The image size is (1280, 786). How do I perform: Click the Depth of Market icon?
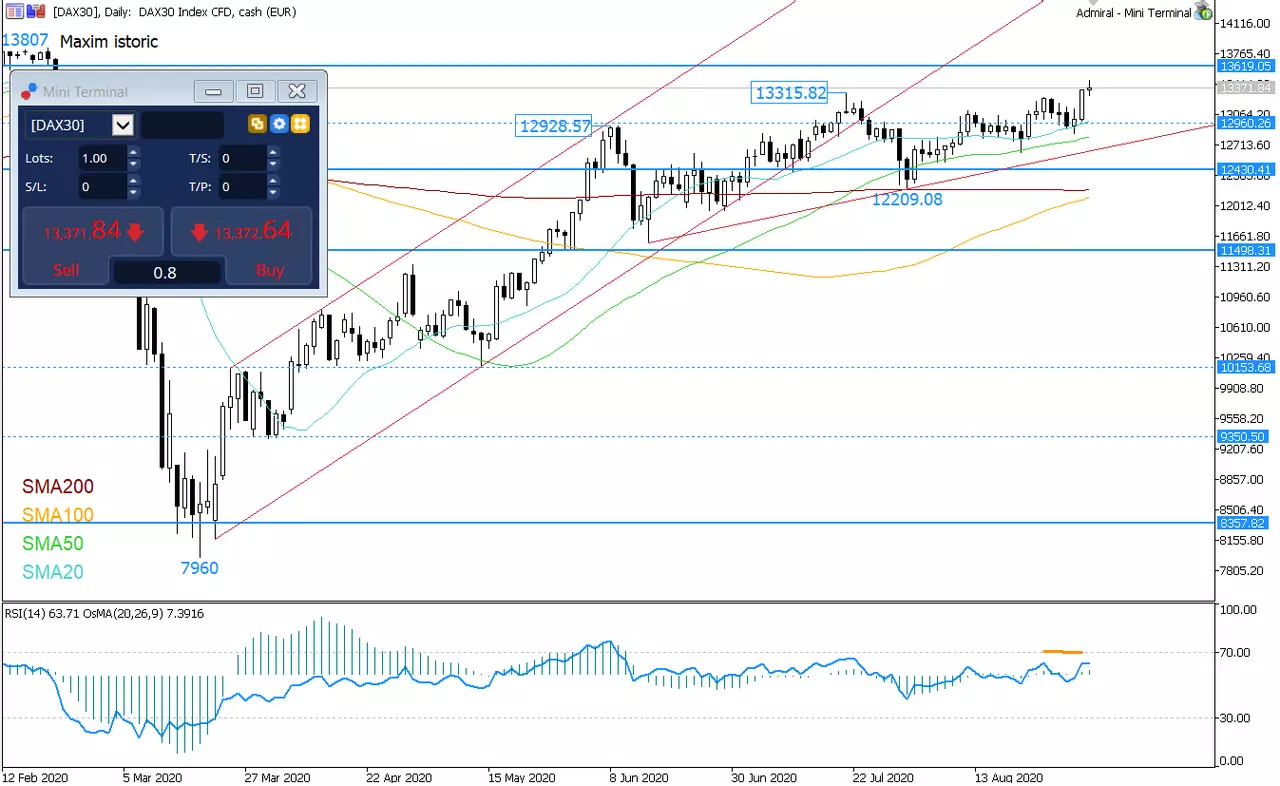(x=35, y=11)
